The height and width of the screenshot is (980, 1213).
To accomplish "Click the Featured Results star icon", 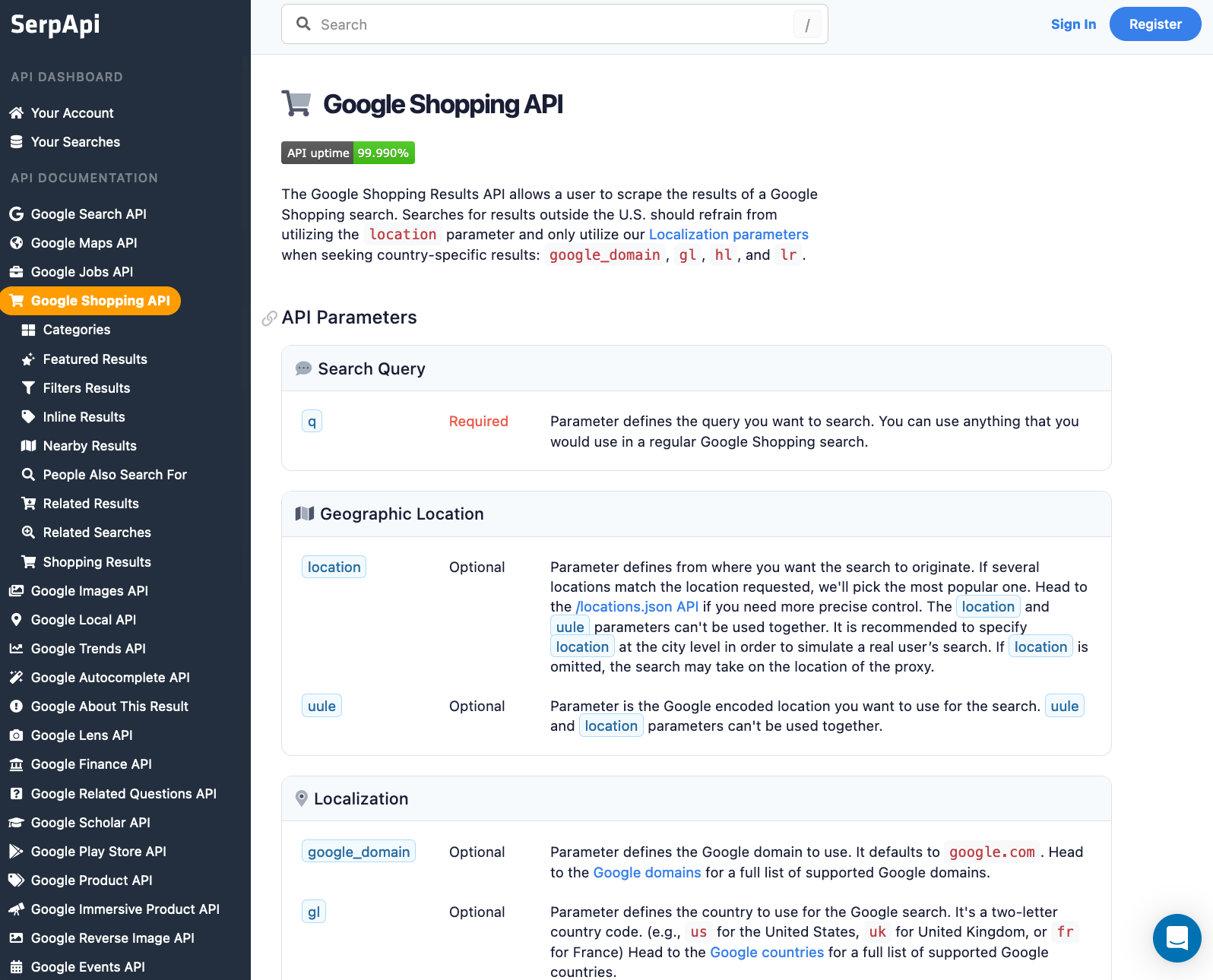I will [29, 359].
